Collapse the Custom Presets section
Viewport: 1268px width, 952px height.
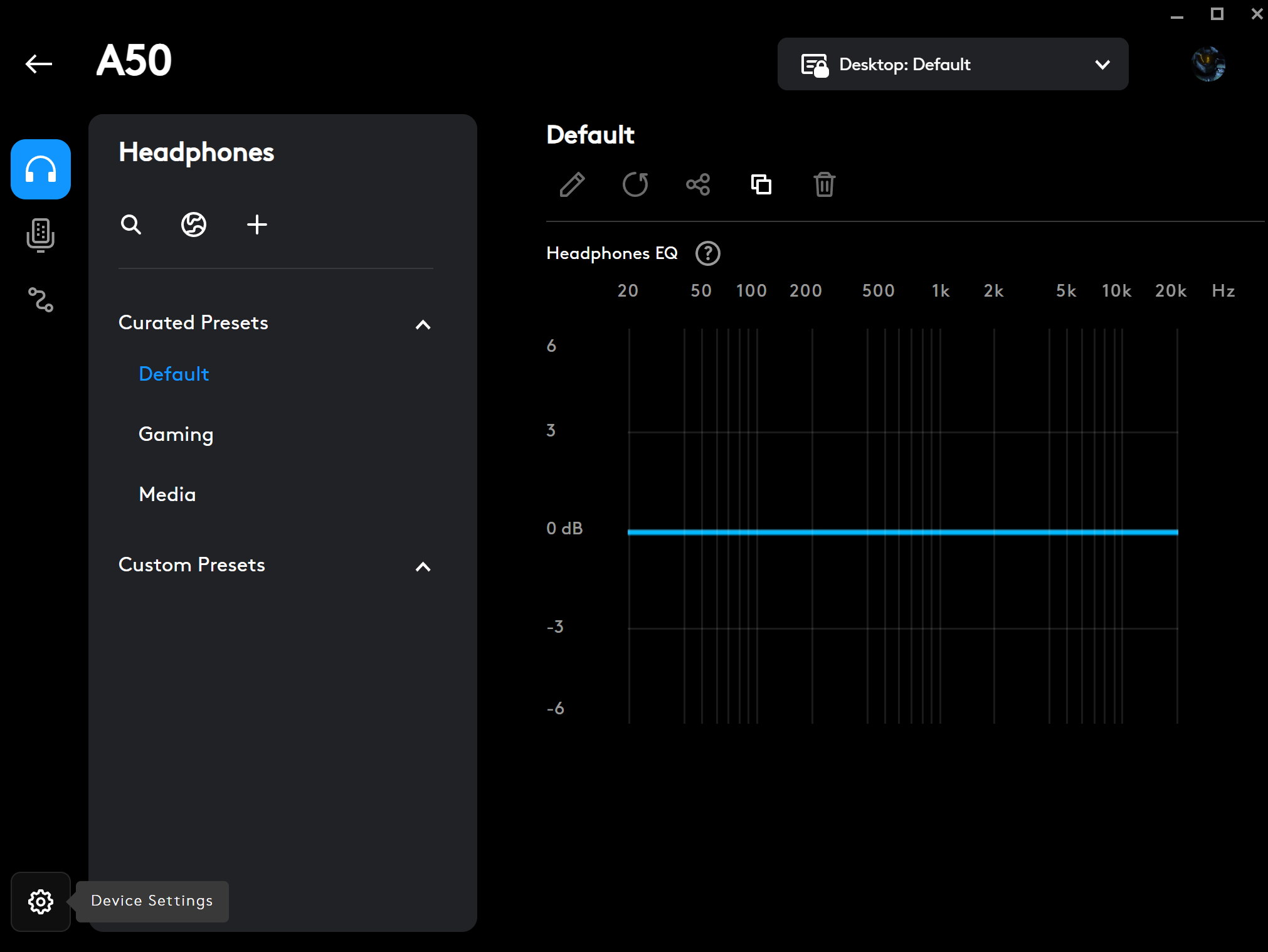(x=423, y=566)
